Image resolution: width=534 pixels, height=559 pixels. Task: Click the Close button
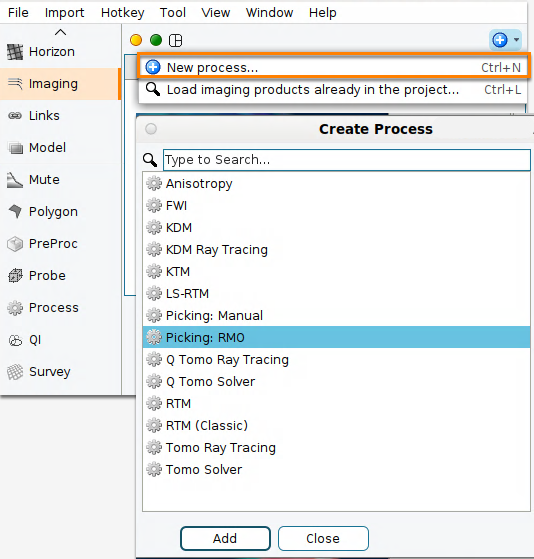pyautogui.click(x=323, y=538)
